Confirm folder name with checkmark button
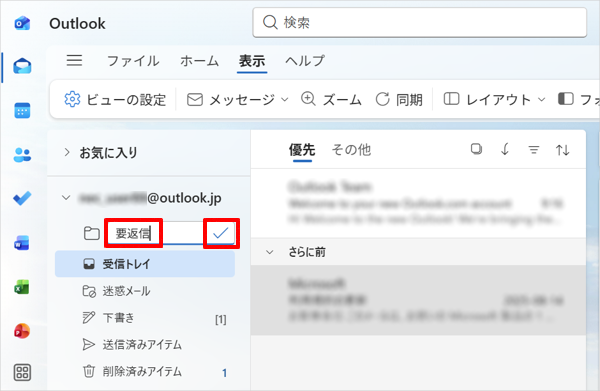 [221, 233]
